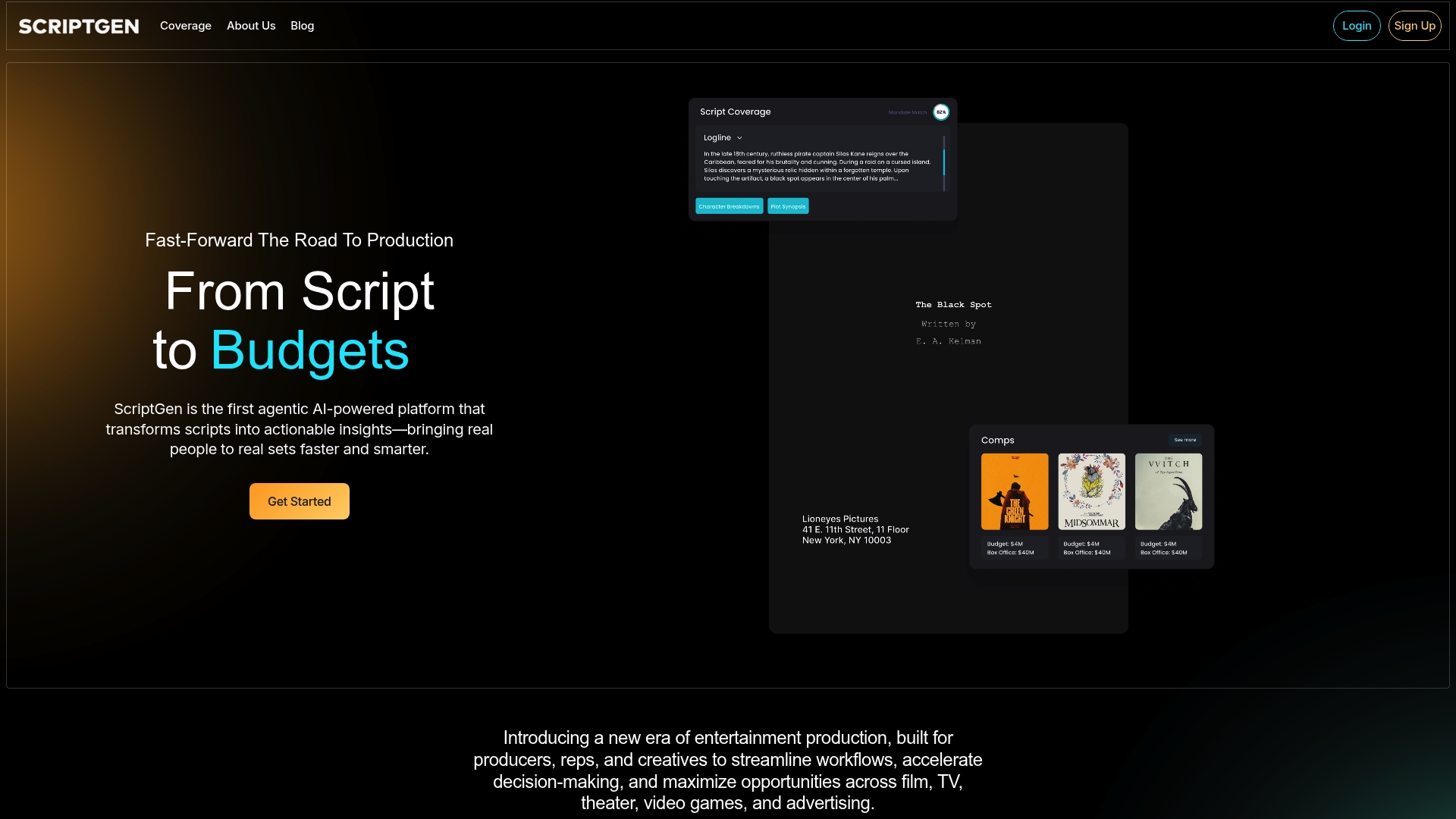Click the Get Started button
This screenshot has height=819, width=1456.
(300, 501)
